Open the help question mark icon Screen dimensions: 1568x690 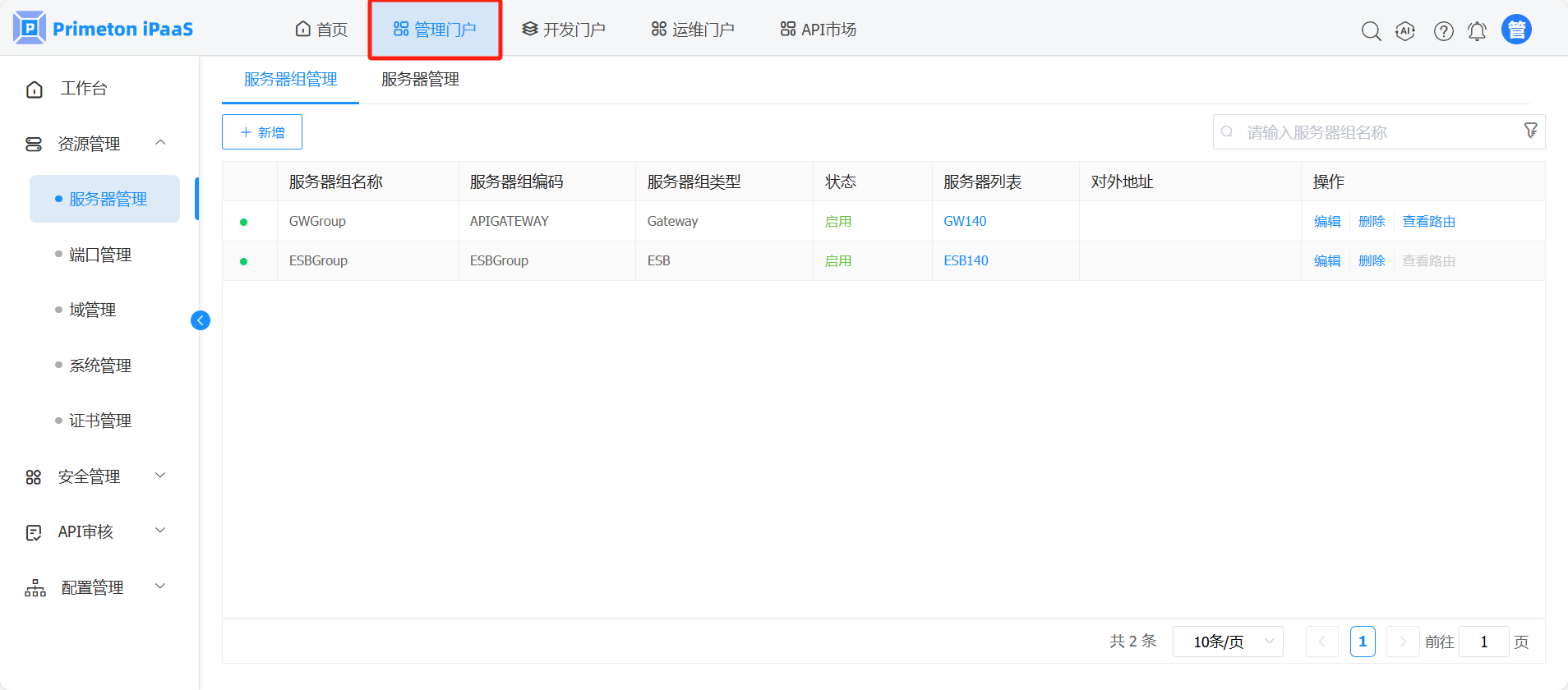[1443, 31]
